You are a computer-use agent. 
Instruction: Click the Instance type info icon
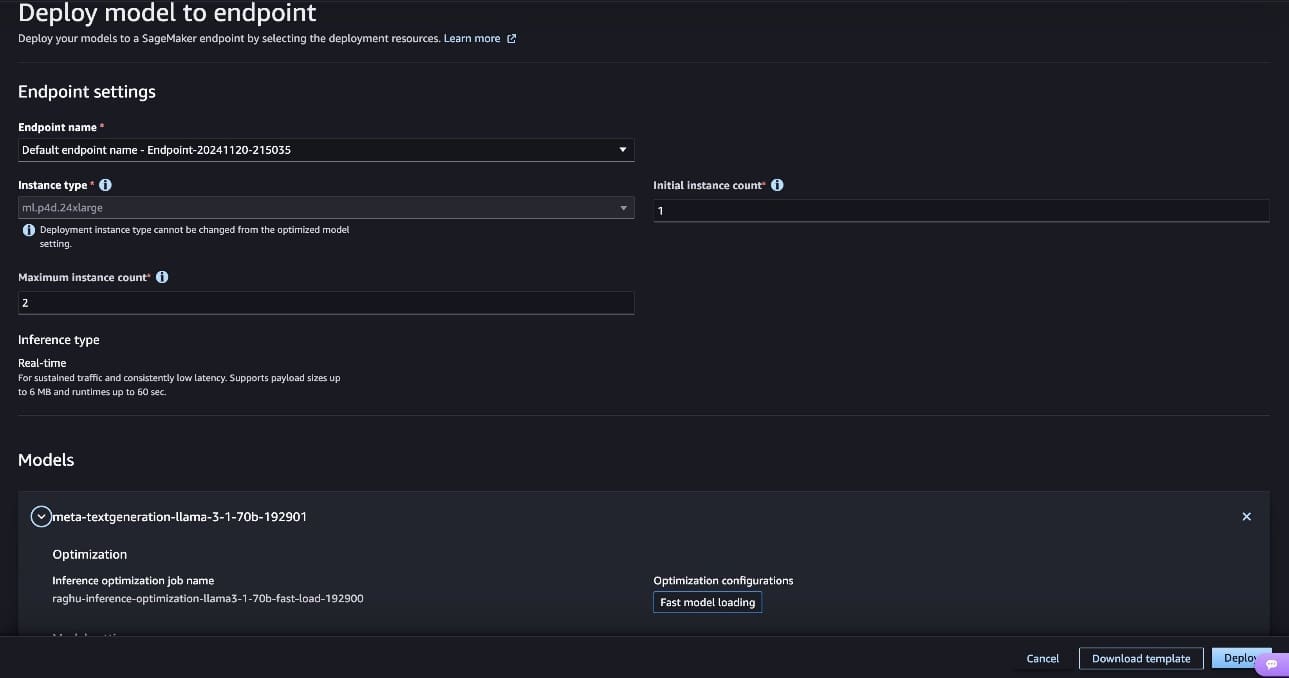click(106, 185)
